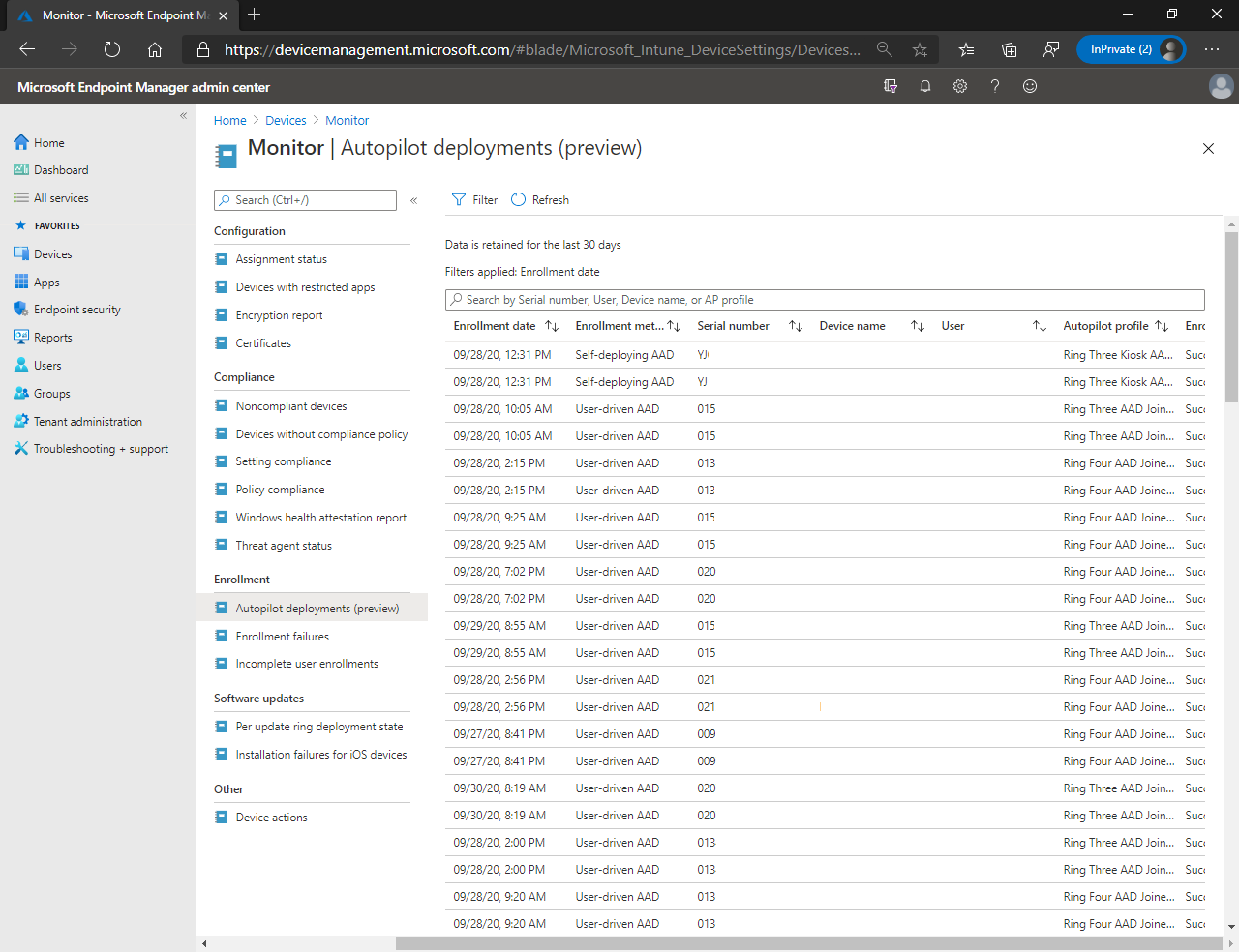Toggle sort on the Enrollment date column
This screenshot has width=1239, height=952.
pos(552,326)
